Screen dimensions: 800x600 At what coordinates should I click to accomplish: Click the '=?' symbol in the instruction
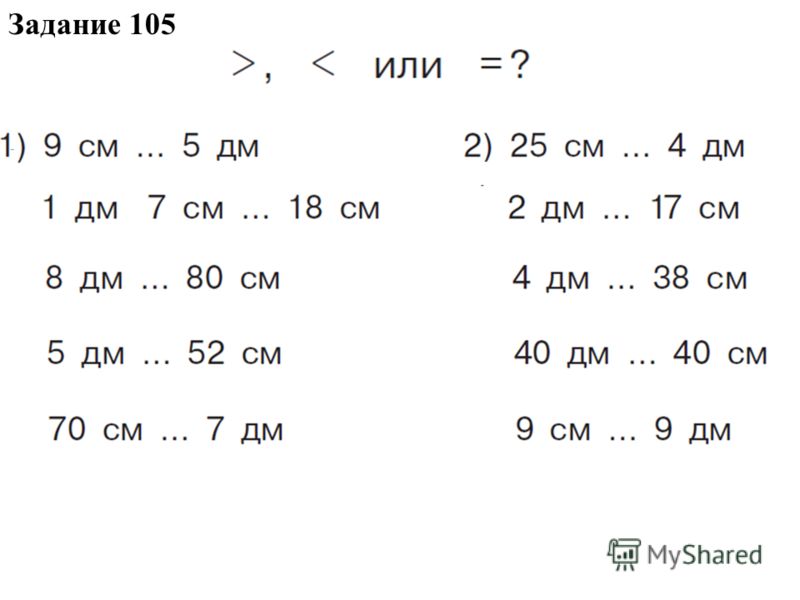[505, 65]
